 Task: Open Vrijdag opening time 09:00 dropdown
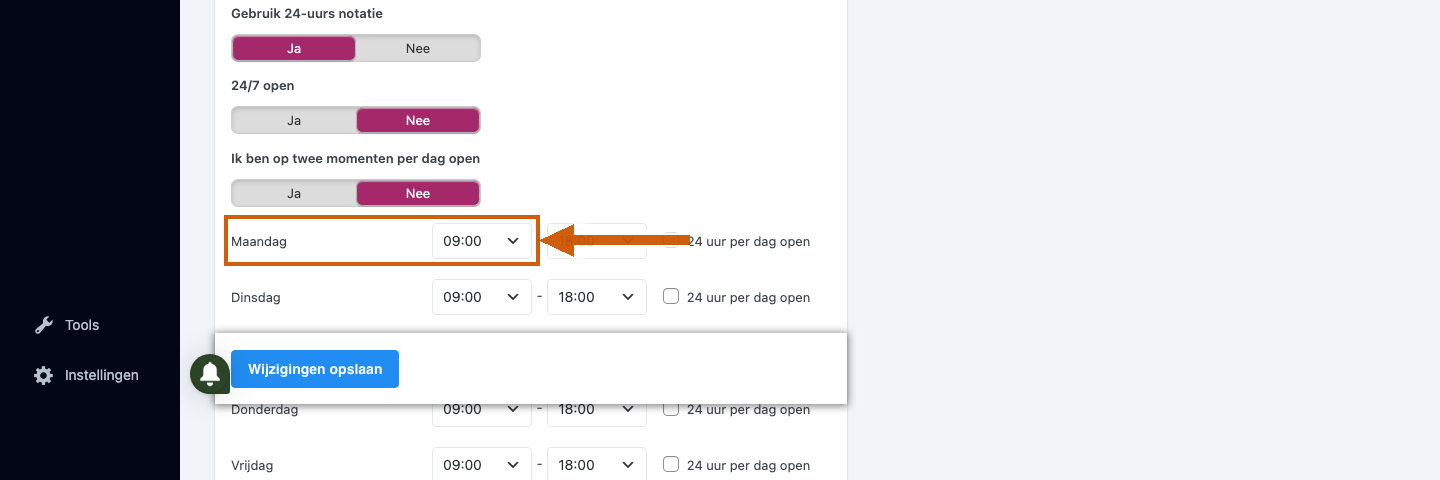click(x=482, y=465)
